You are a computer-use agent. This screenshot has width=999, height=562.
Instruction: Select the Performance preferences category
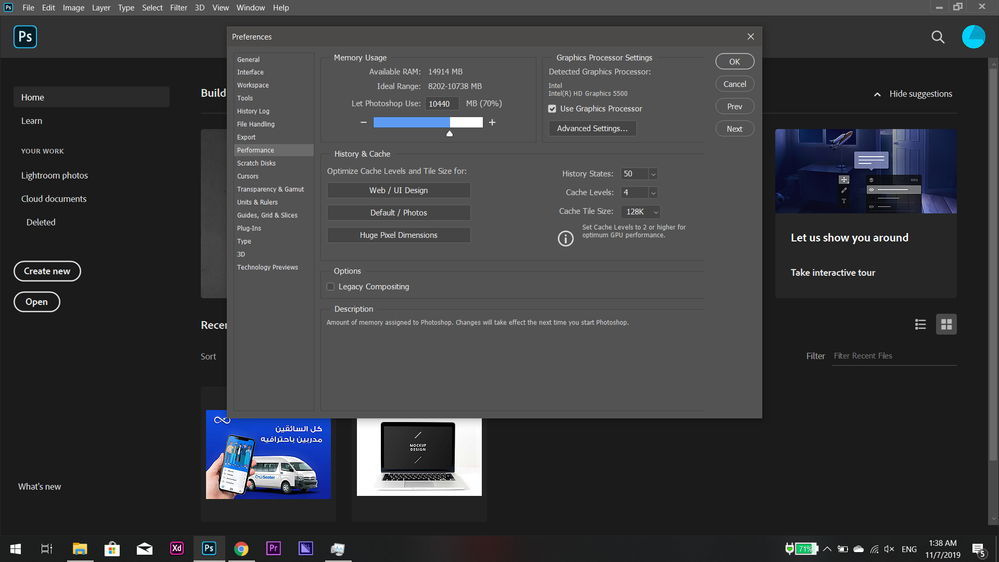tap(273, 150)
